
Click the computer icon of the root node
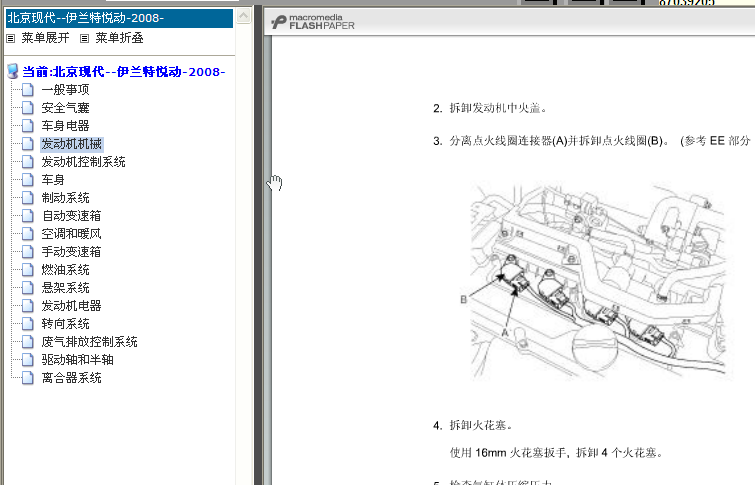click(13, 71)
